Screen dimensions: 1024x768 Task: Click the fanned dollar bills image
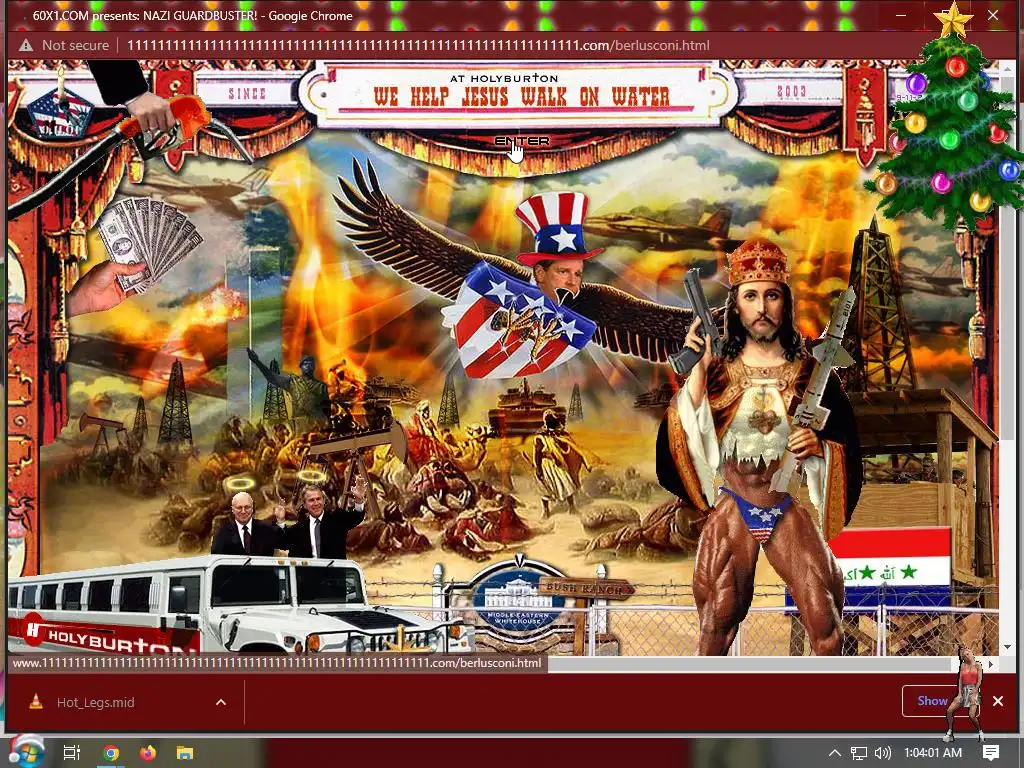(x=150, y=243)
